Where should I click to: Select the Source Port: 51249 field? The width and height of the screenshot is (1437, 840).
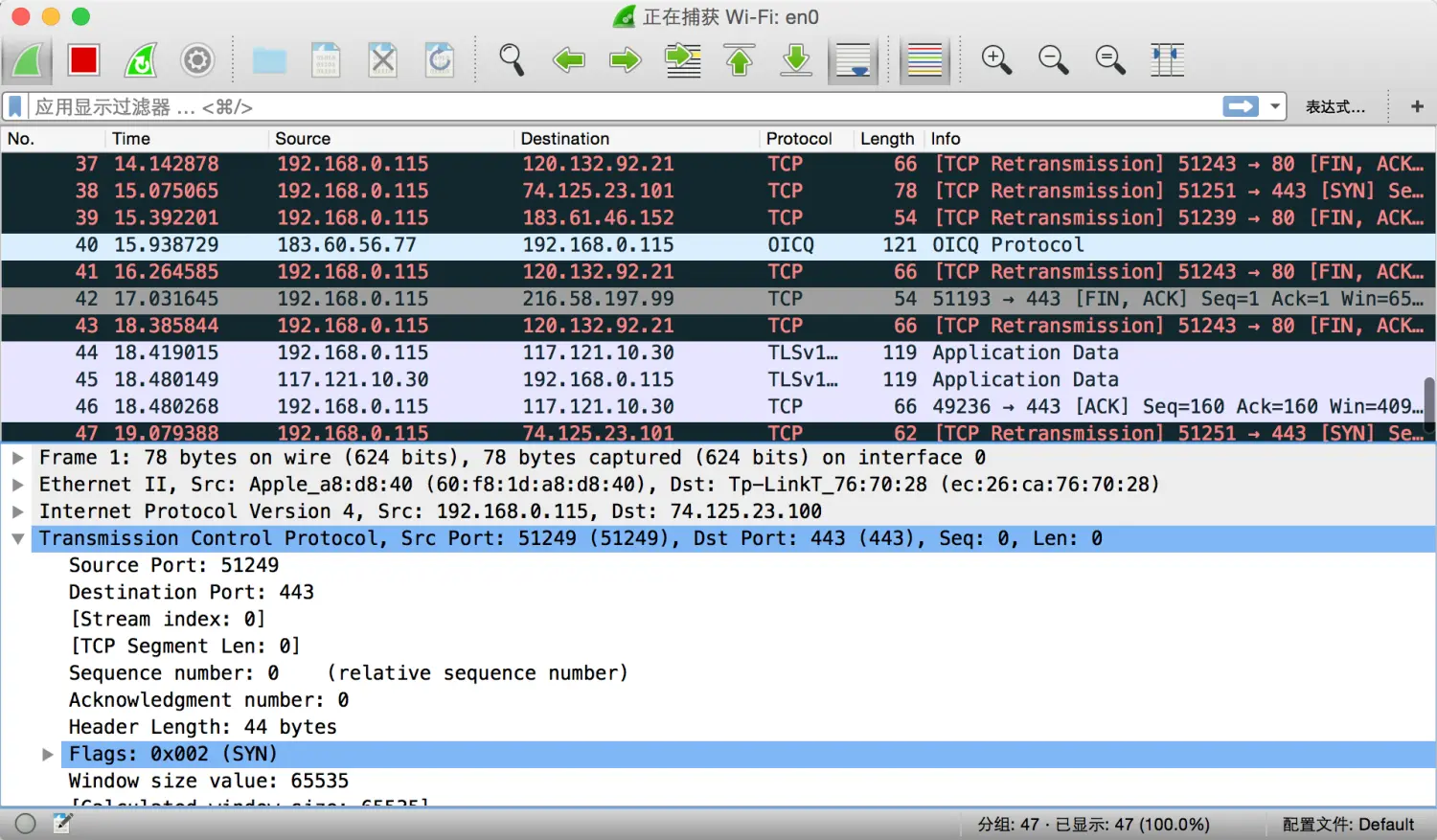click(x=173, y=565)
